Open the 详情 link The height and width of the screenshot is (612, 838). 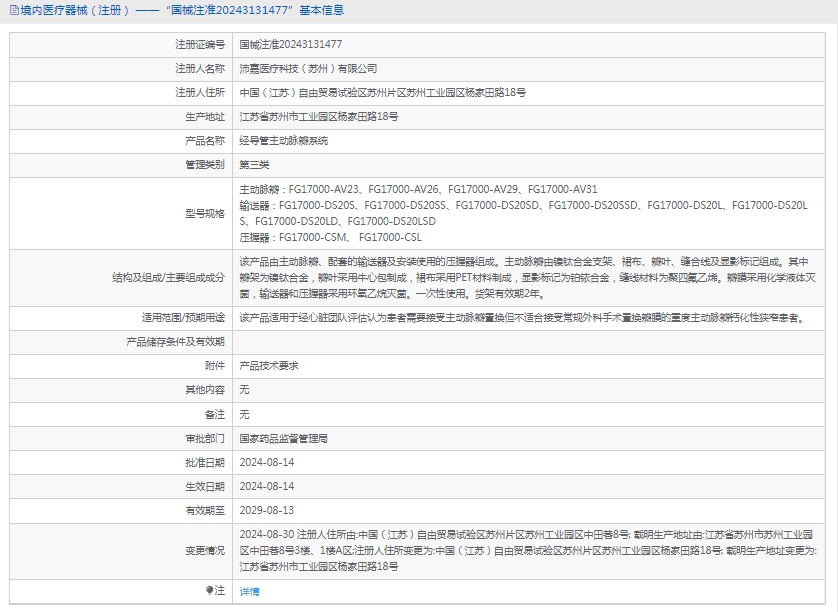tap(249, 591)
